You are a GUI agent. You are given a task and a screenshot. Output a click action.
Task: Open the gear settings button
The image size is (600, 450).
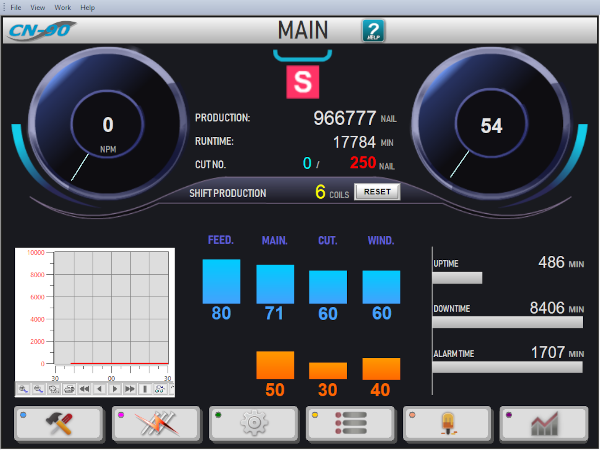coord(253,424)
